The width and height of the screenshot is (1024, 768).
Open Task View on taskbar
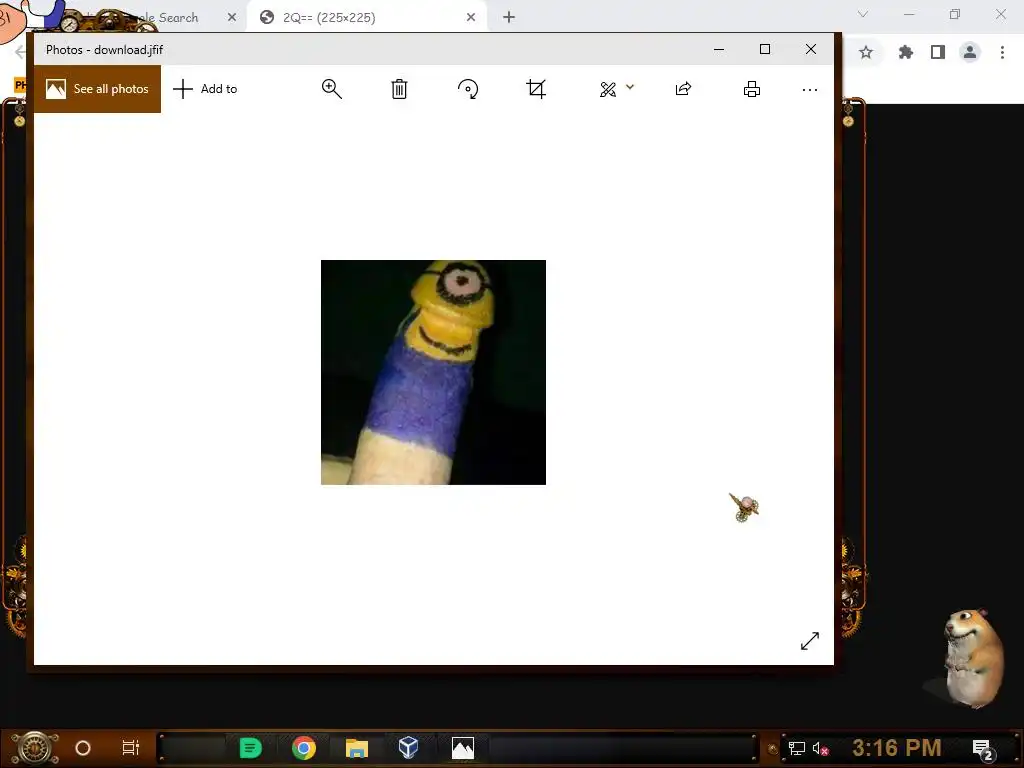(131, 748)
